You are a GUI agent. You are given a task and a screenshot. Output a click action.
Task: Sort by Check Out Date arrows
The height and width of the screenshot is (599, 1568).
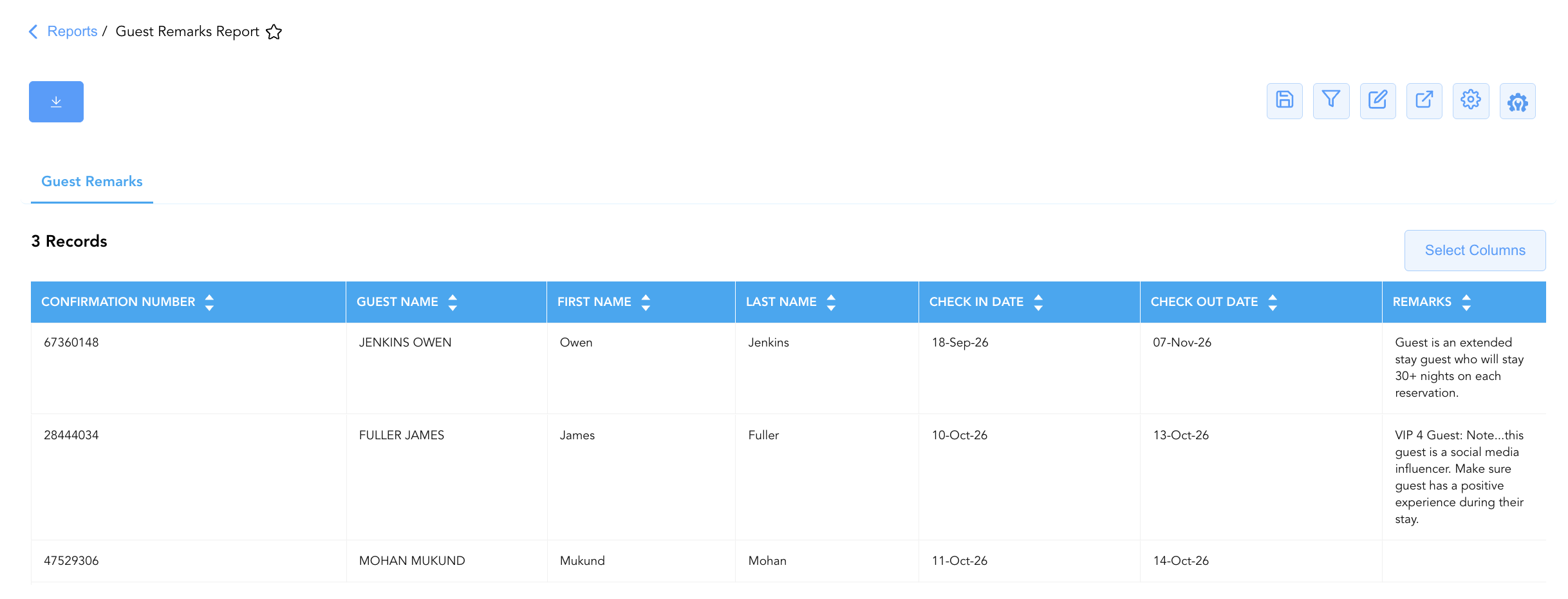[x=1273, y=302]
